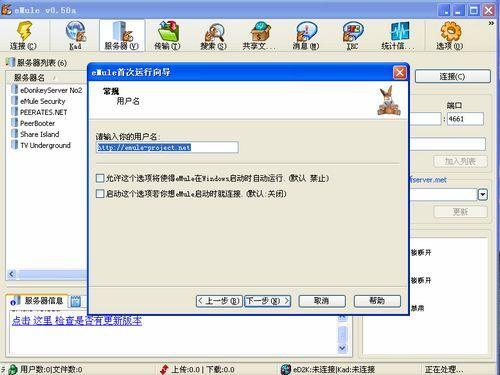Click the port field showing 4661
Viewport: 500px width, 375px height.
pos(465,119)
